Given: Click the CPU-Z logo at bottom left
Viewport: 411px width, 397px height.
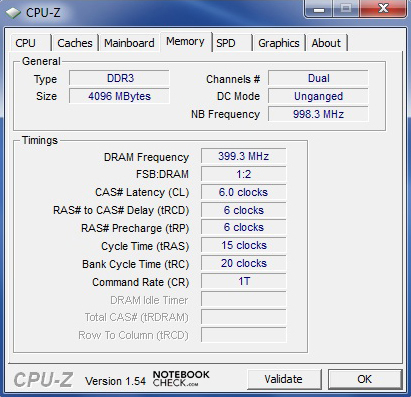Looking at the screenshot, I should tap(43, 379).
